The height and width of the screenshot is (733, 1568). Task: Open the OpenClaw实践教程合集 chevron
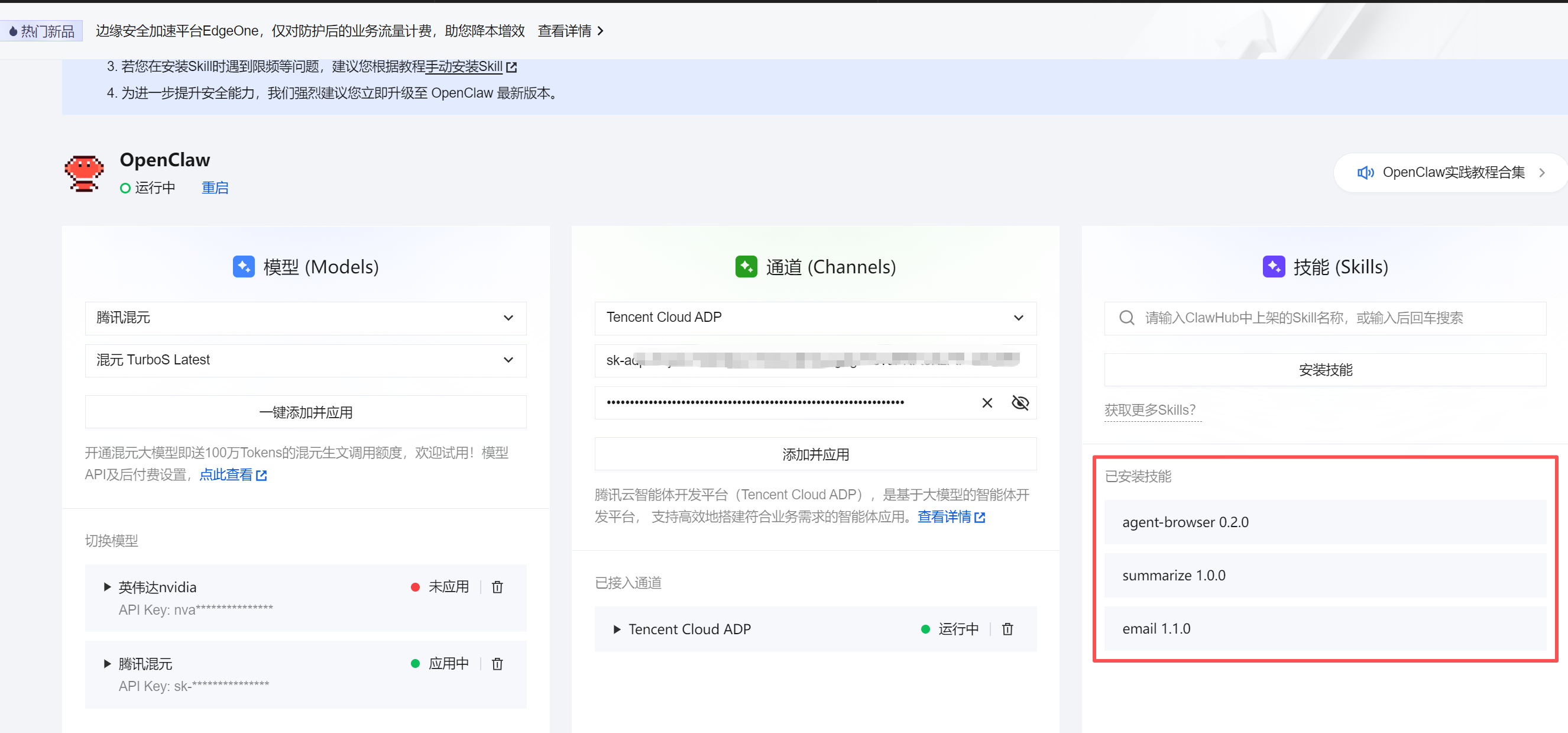[1542, 173]
